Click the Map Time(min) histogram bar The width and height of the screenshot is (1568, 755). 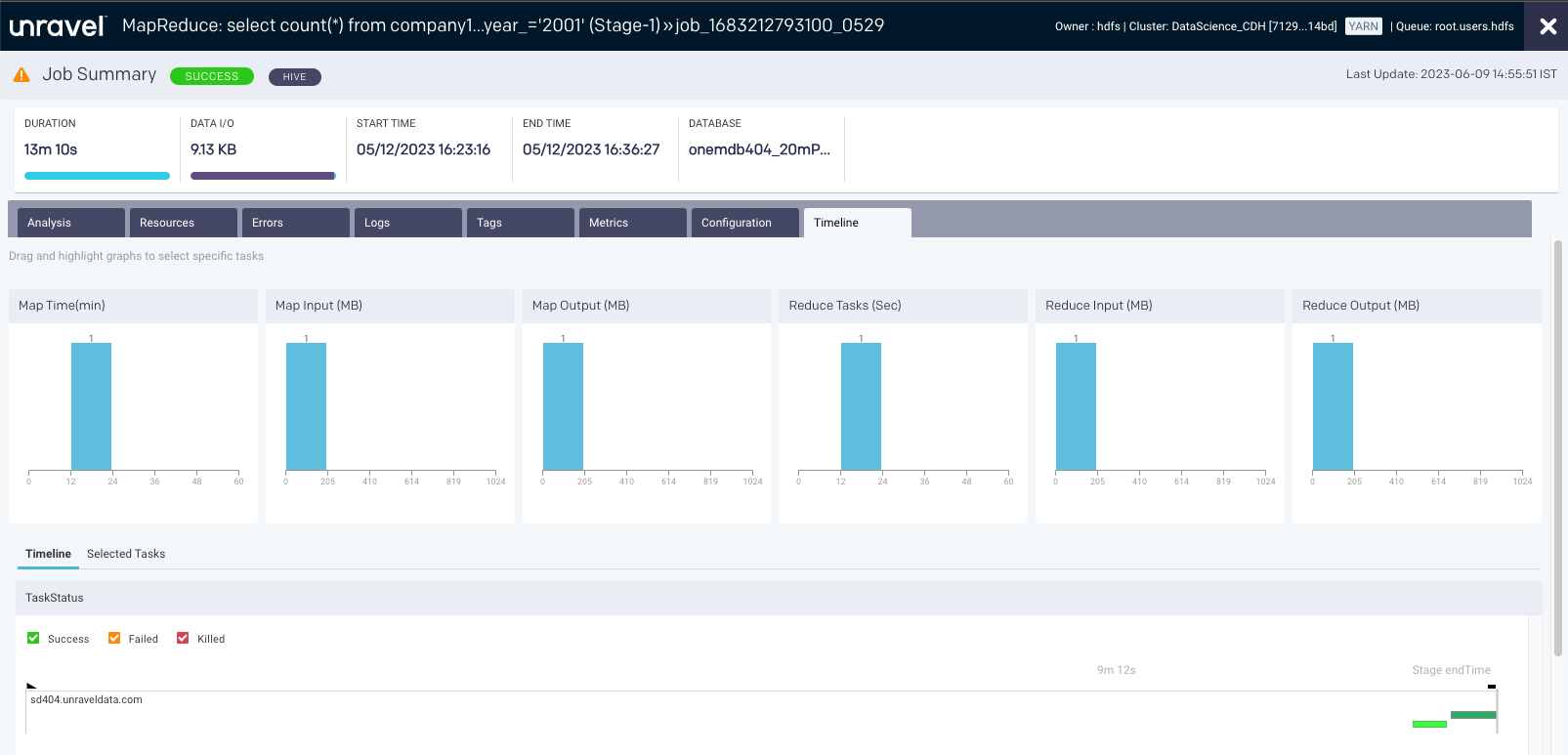click(91, 406)
